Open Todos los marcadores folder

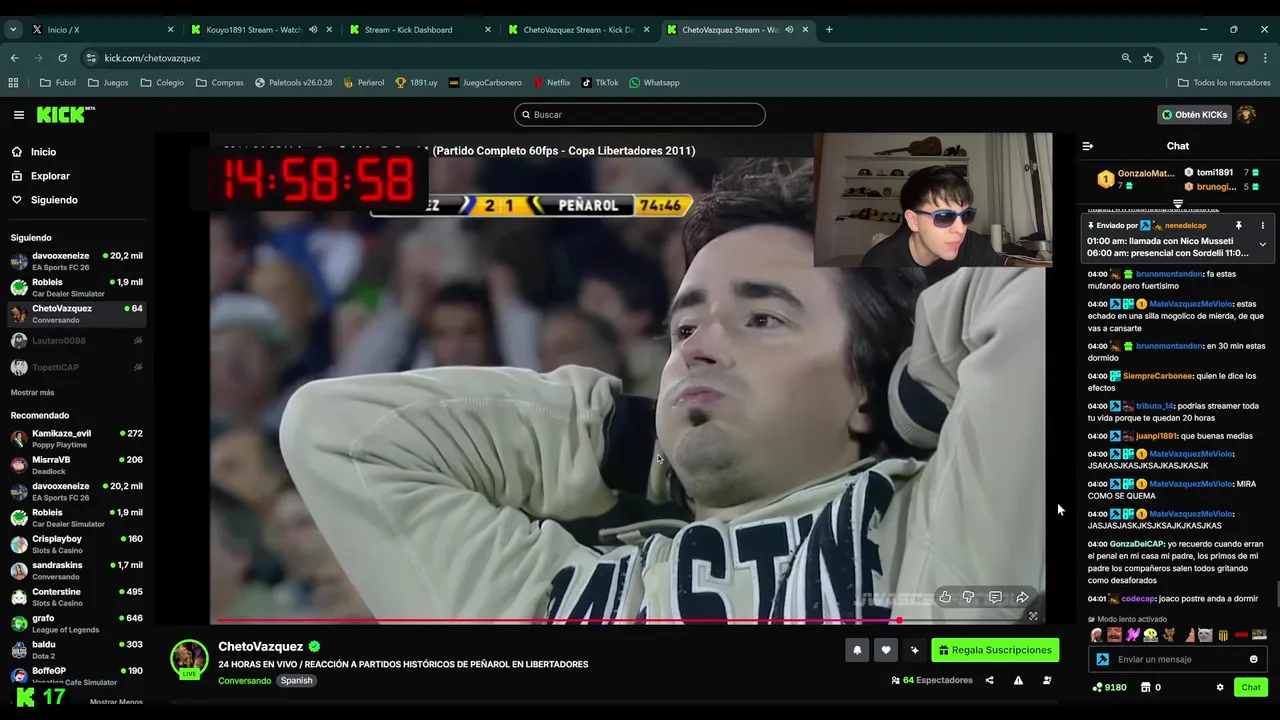pyautogui.click(x=1224, y=83)
